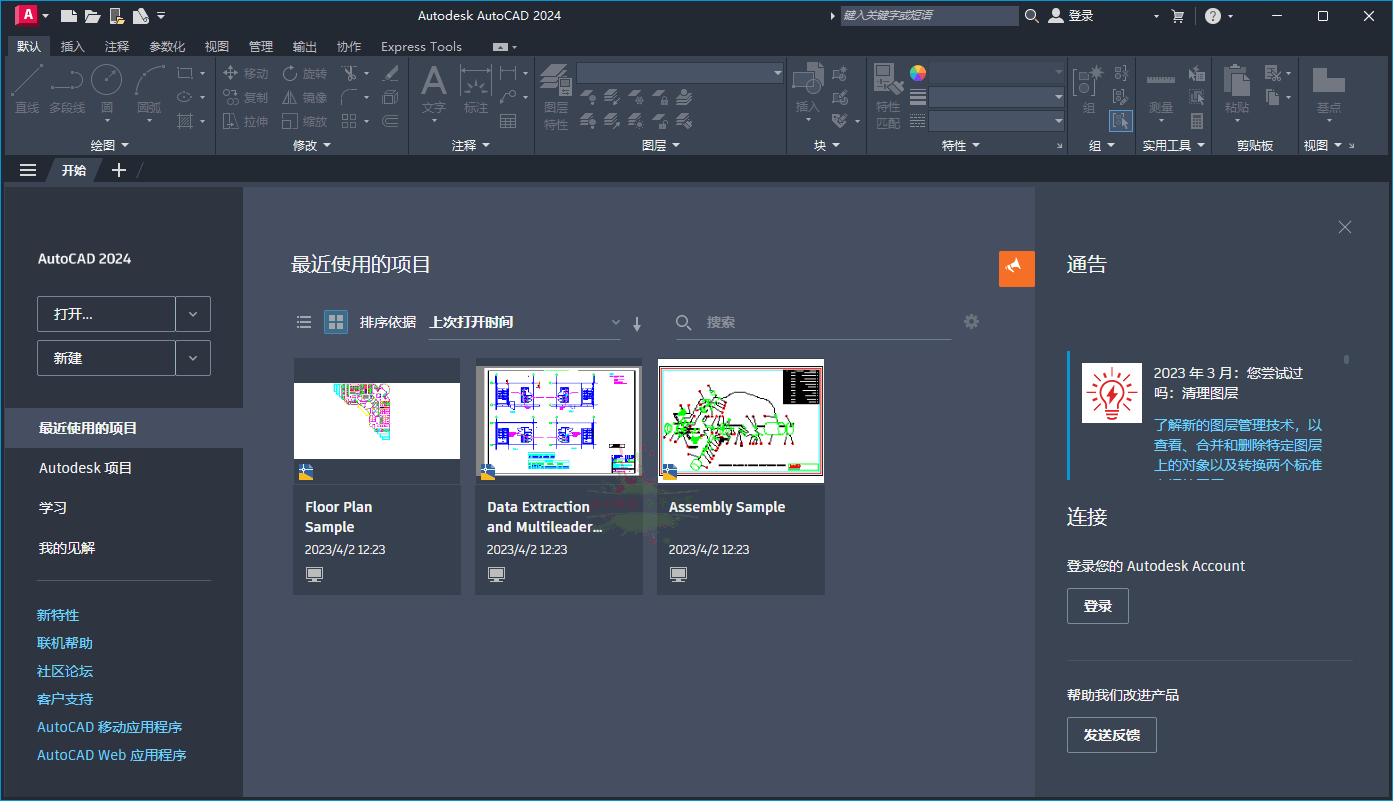Click the 发送反馈 feedback button
This screenshot has width=1393, height=801.
point(1111,734)
